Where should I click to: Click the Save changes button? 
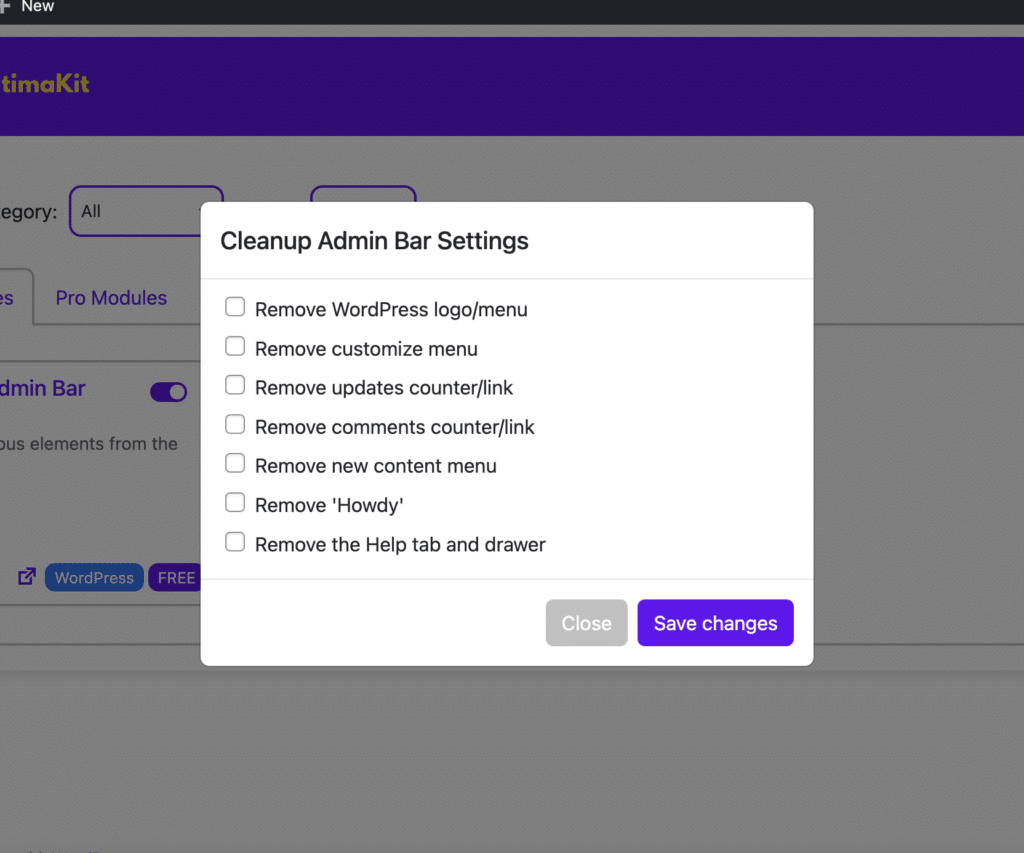[x=715, y=623]
